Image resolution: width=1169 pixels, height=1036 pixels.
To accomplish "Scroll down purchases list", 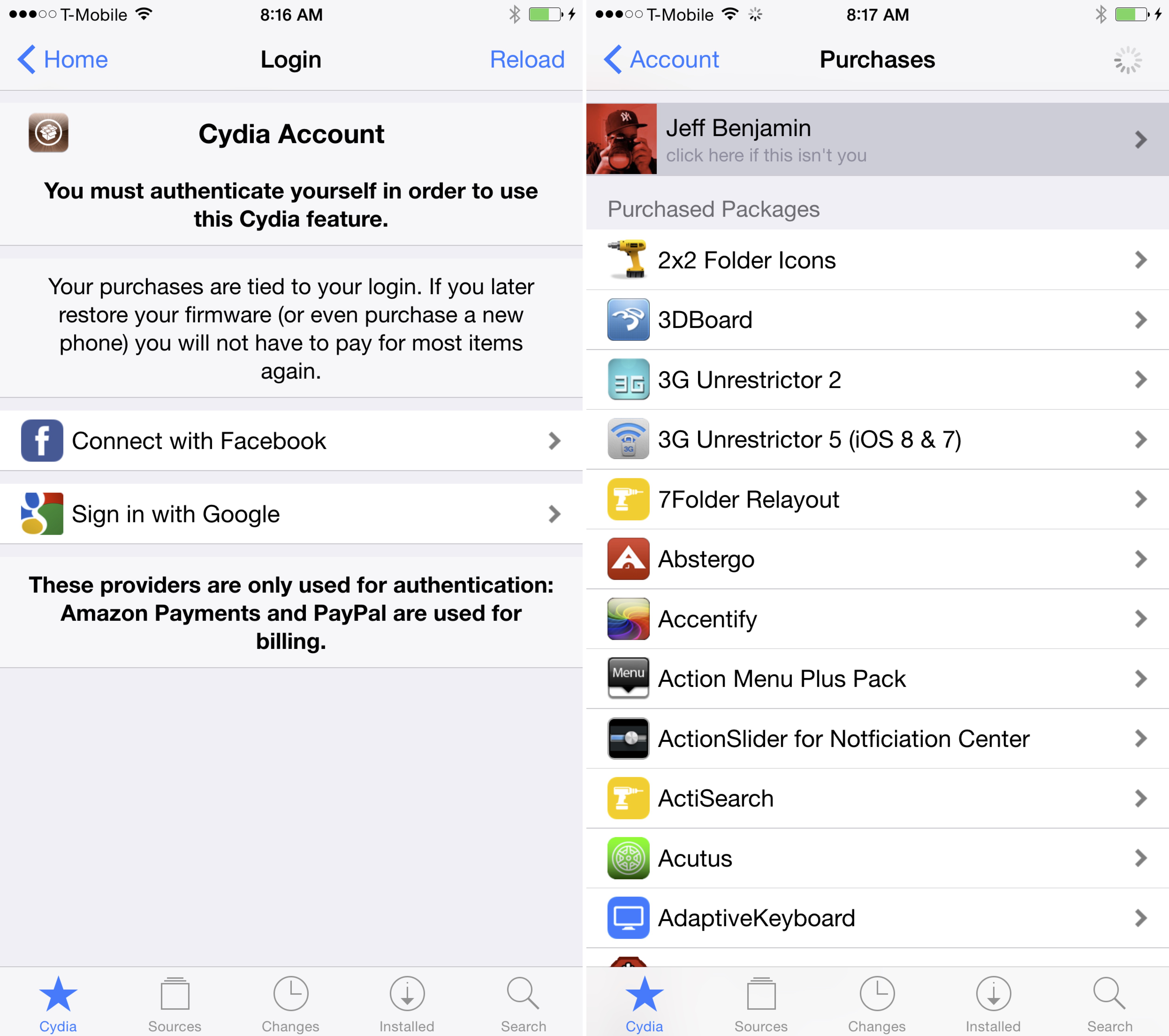I will tap(876, 600).
